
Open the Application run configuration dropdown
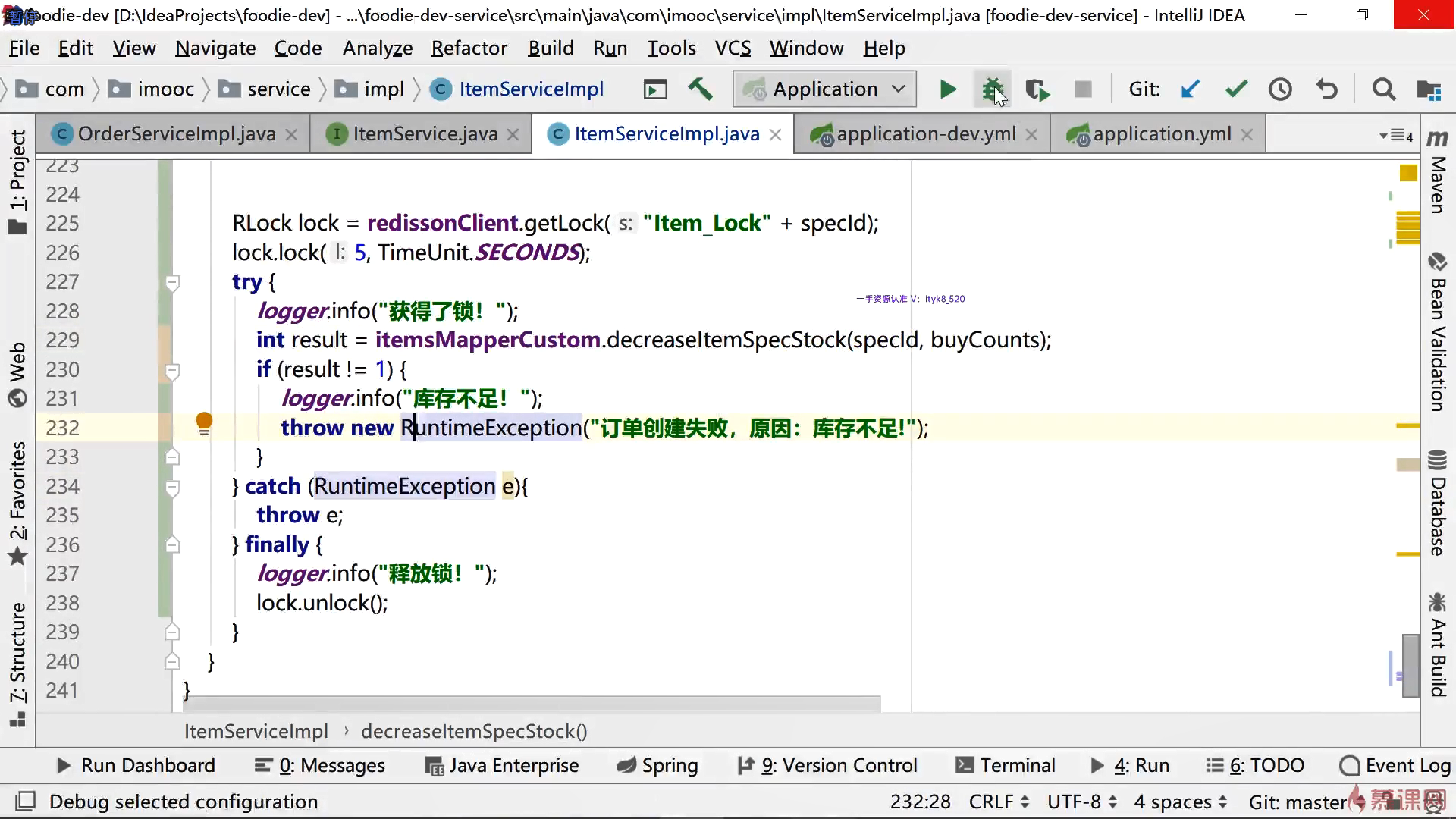[825, 89]
